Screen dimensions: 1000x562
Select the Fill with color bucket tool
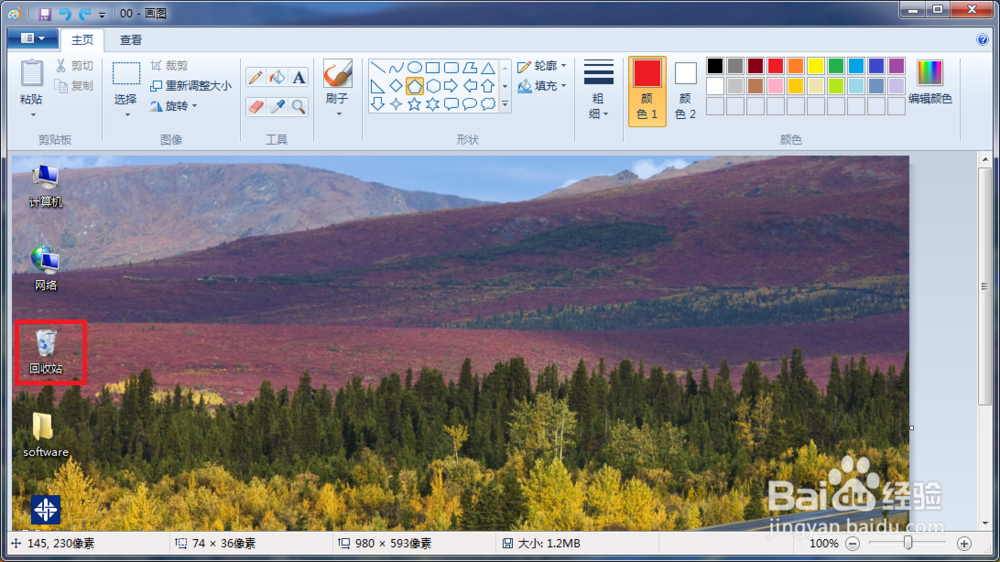(277, 78)
